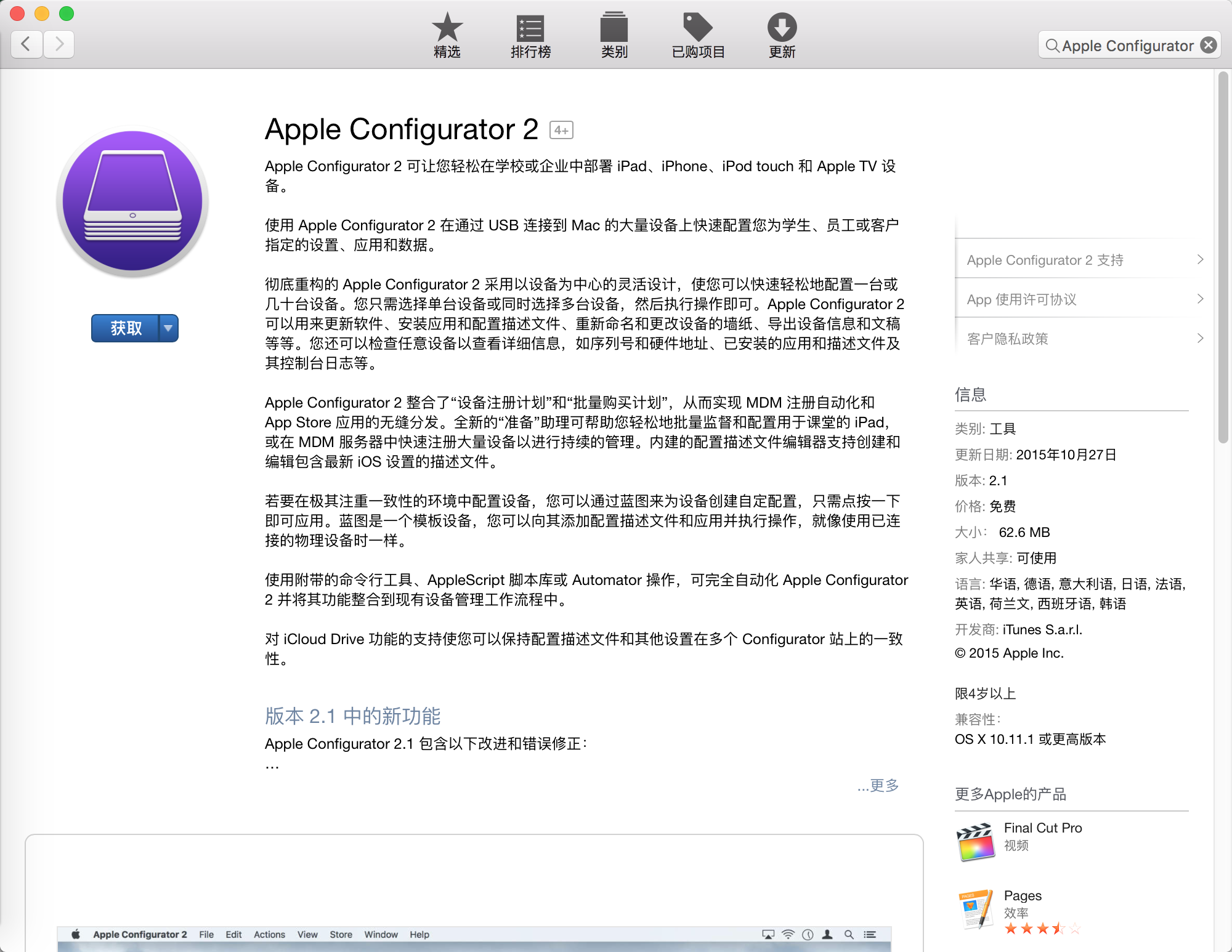Expand the dropdown arrow beside 获取 button
The width and height of the screenshot is (1232, 952).
pos(168,328)
